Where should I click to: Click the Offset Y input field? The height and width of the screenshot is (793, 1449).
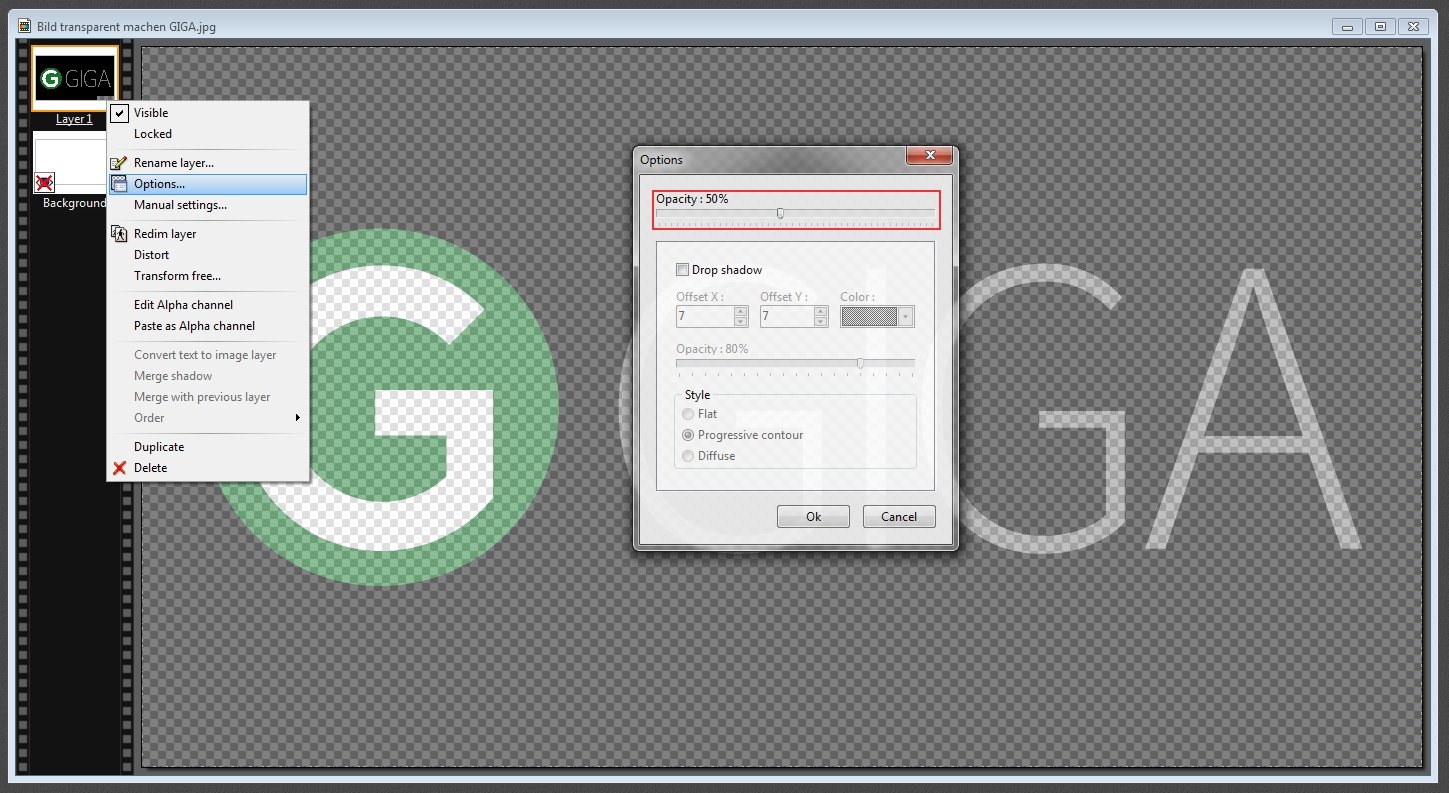(787, 316)
